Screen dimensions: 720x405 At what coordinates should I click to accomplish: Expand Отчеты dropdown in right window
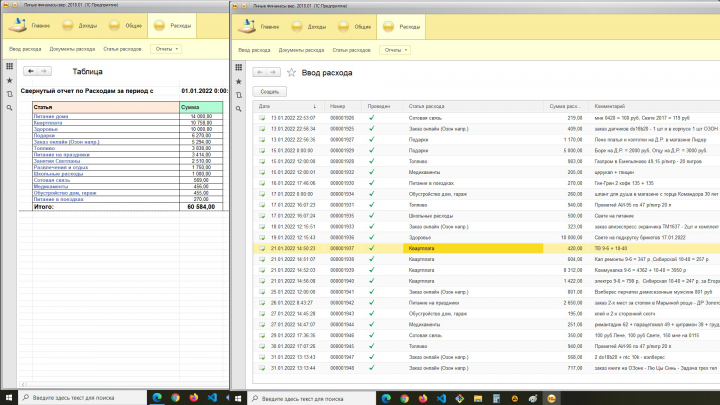(395, 48)
